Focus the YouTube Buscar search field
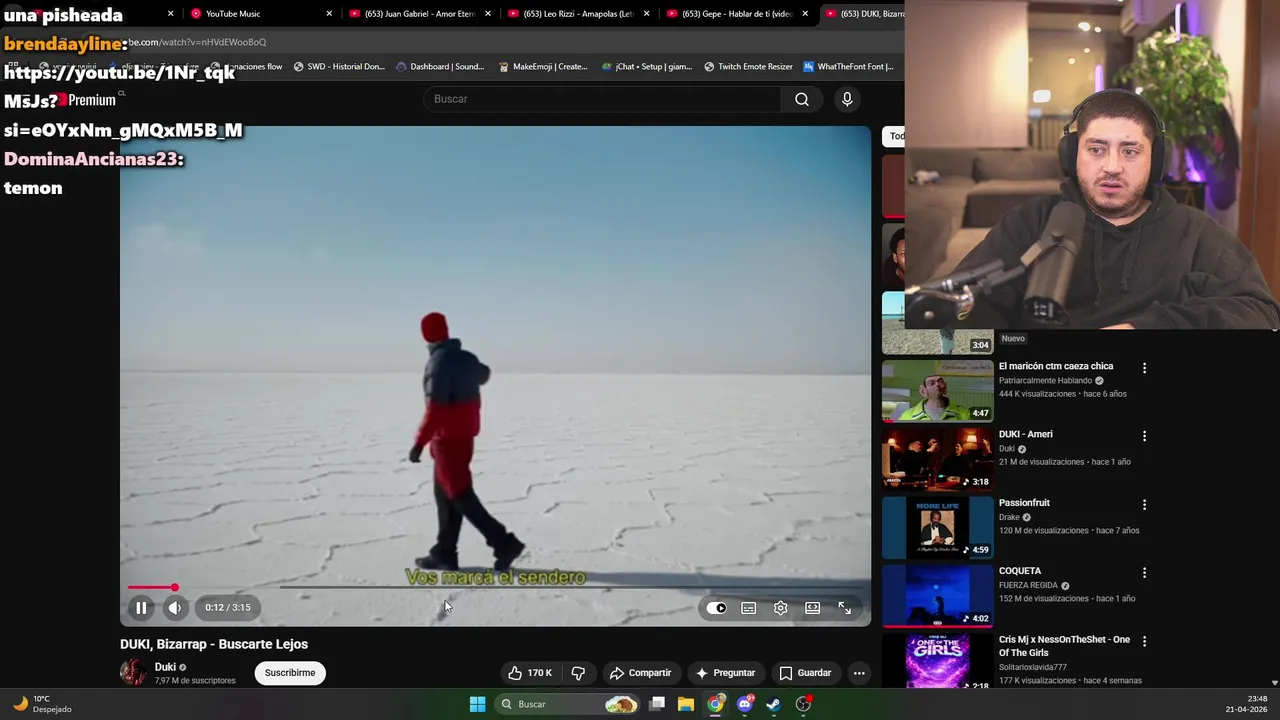 [x=603, y=99]
